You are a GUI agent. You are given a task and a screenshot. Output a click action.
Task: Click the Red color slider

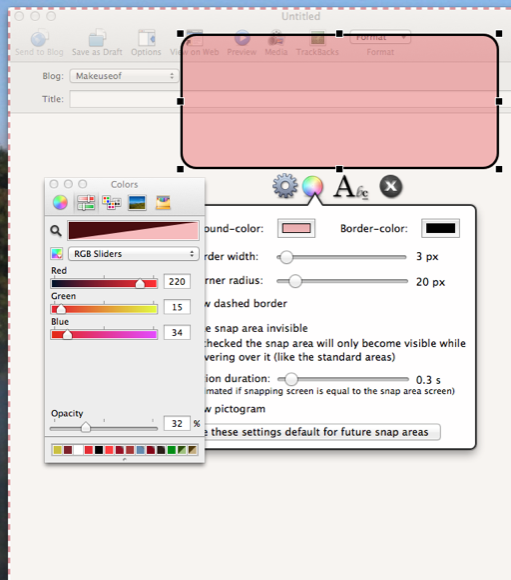tap(104, 283)
